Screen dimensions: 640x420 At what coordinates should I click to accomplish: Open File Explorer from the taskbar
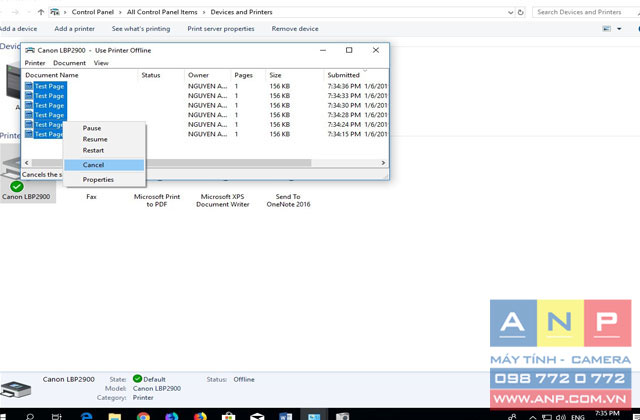pyautogui.click(x=115, y=416)
